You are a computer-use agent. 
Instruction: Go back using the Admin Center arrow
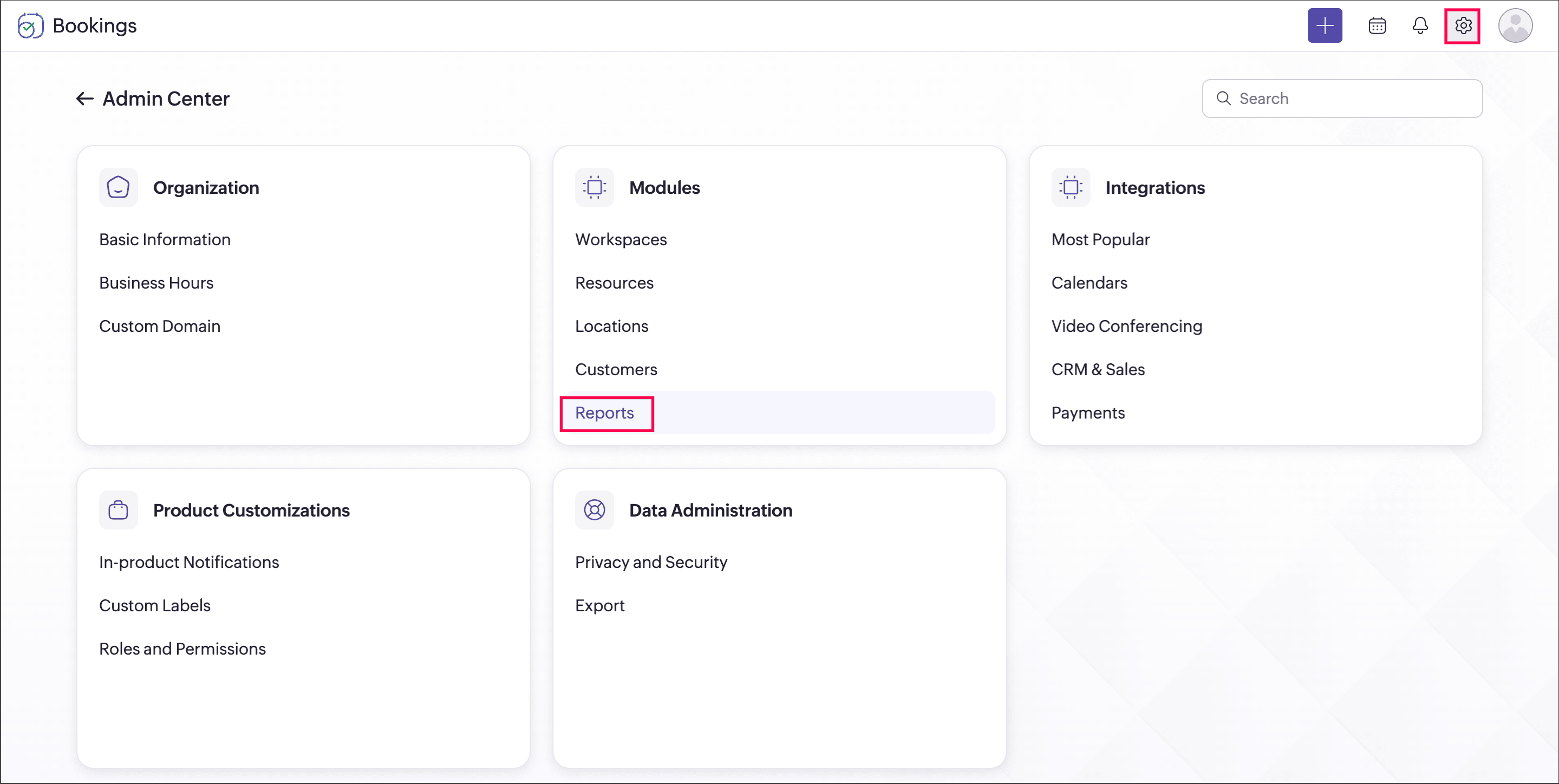[x=84, y=99]
